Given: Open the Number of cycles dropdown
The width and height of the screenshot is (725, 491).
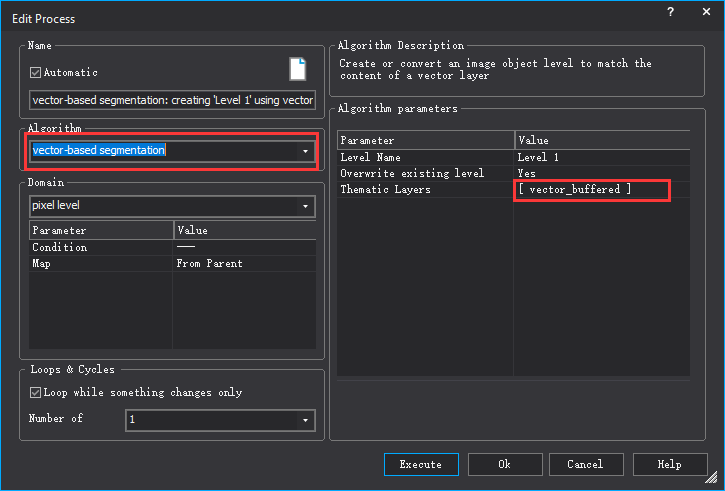Looking at the screenshot, I should click(304, 420).
